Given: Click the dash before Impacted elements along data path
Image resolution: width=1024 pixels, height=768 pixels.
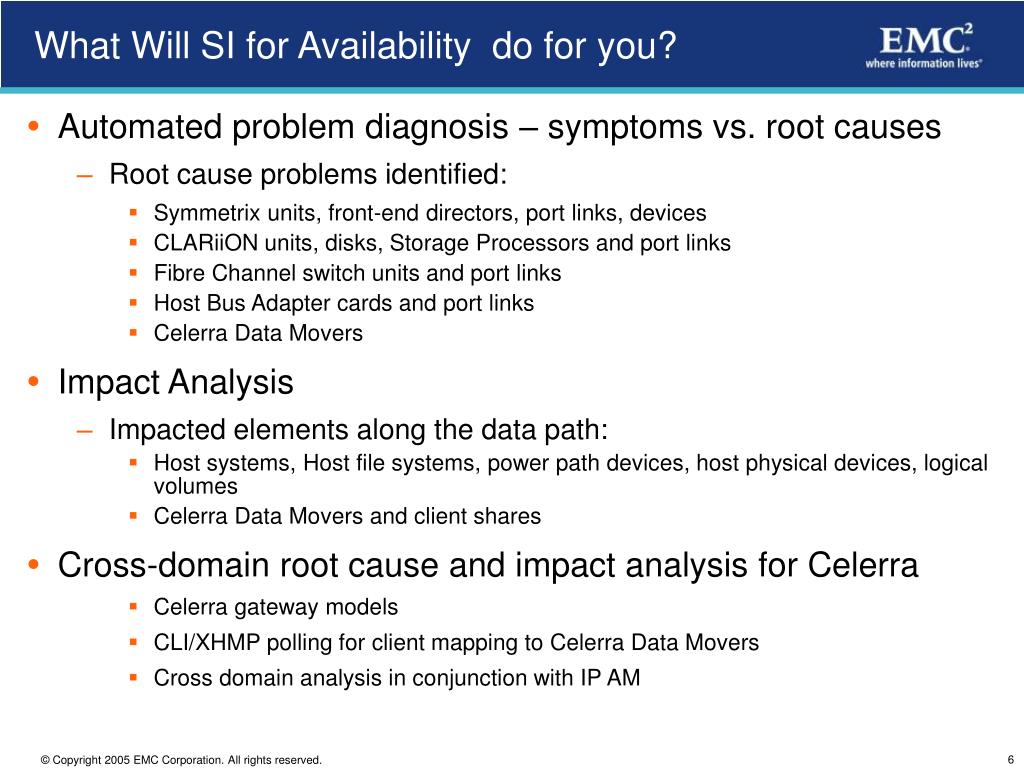Looking at the screenshot, I should (84, 430).
